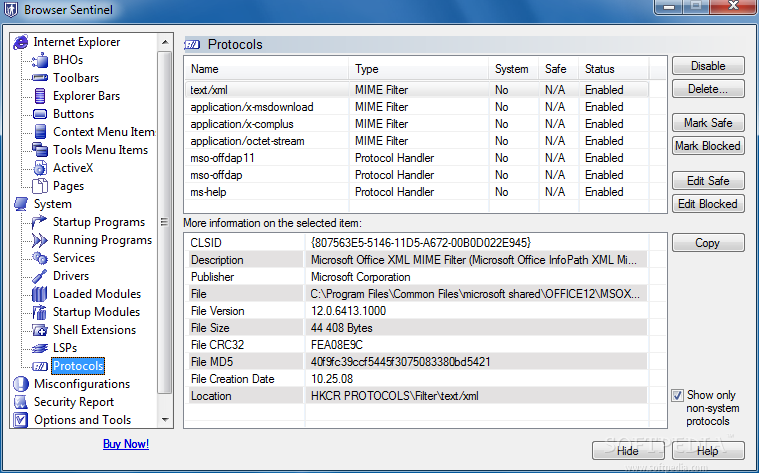Click the Mark Blocked button
This screenshot has height=473, width=759.
(708, 146)
